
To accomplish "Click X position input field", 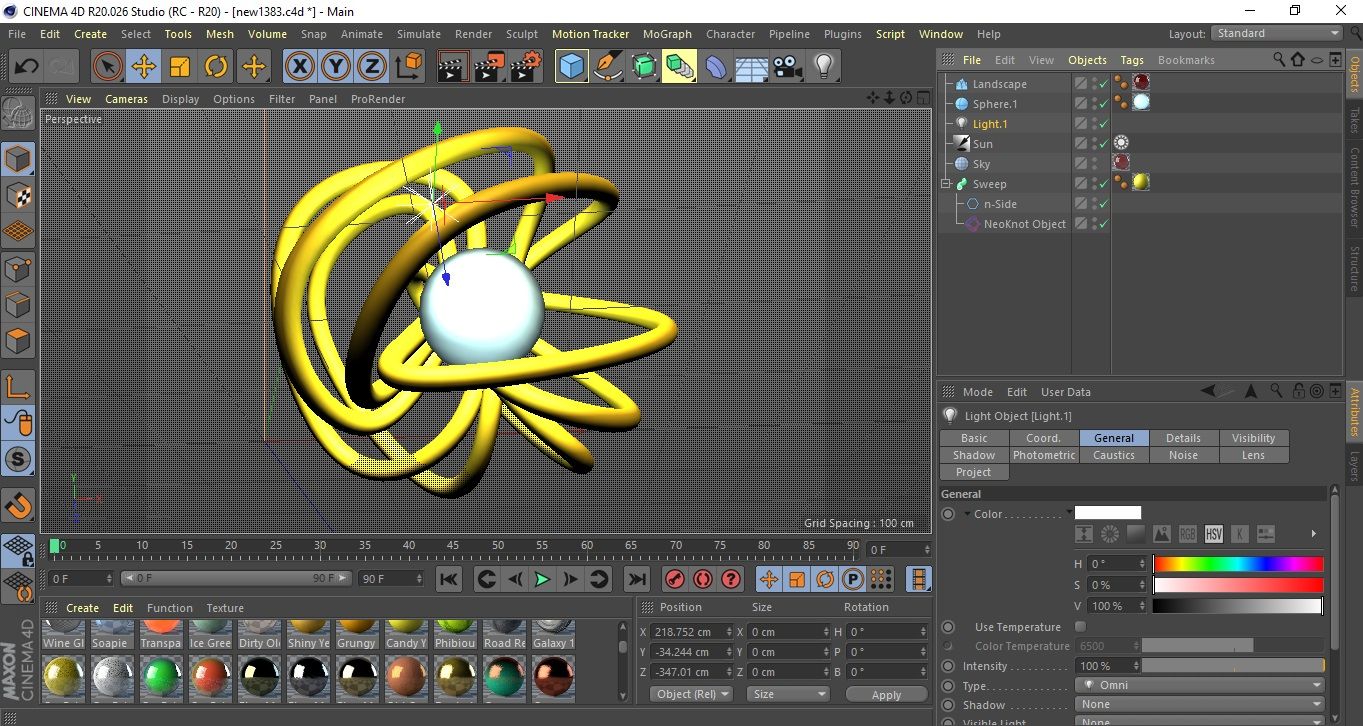I will coord(692,632).
